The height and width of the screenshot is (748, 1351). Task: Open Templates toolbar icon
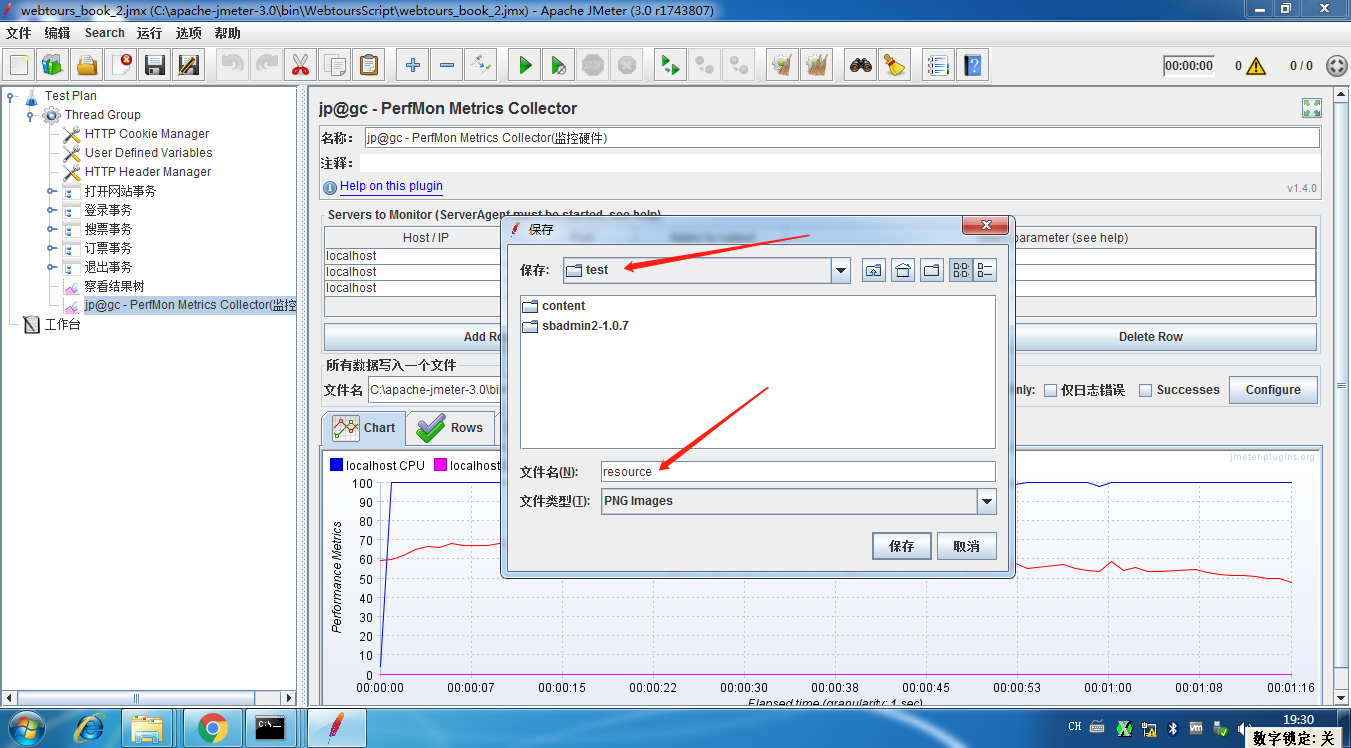coord(53,66)
